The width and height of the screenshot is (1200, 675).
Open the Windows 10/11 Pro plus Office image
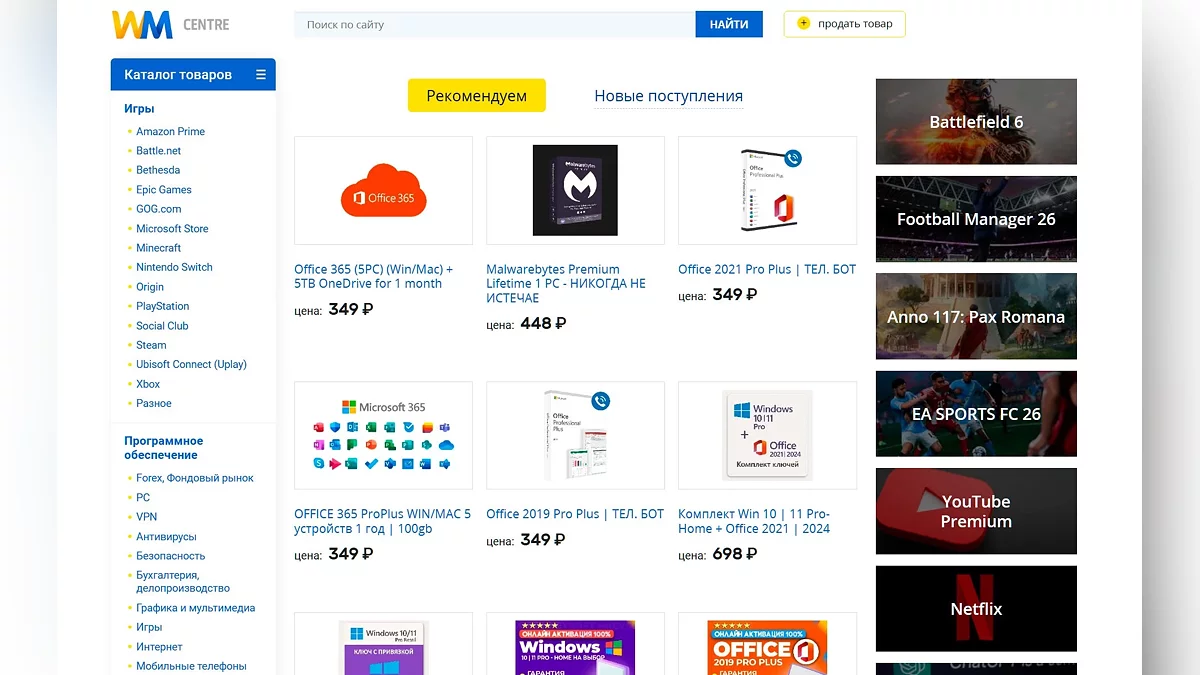767,435
